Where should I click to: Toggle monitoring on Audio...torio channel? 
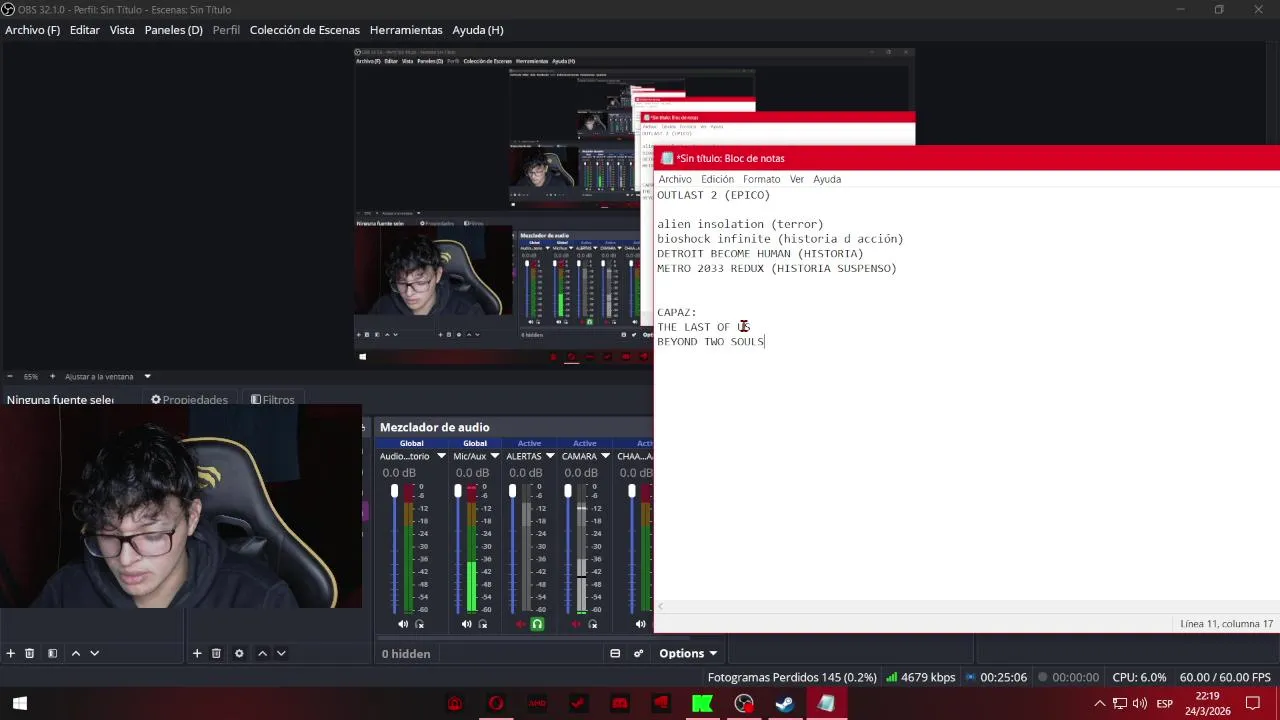pyautogui.click(x=420, y=624)
